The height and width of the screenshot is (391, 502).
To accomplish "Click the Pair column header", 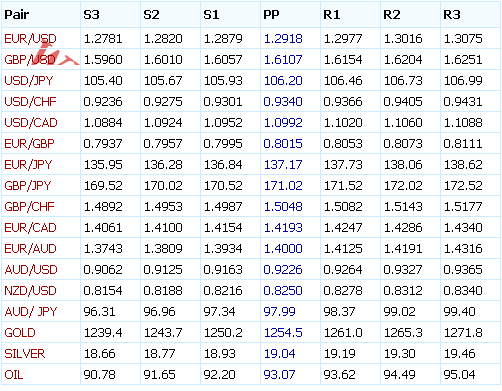I will (x=17, y=15).
